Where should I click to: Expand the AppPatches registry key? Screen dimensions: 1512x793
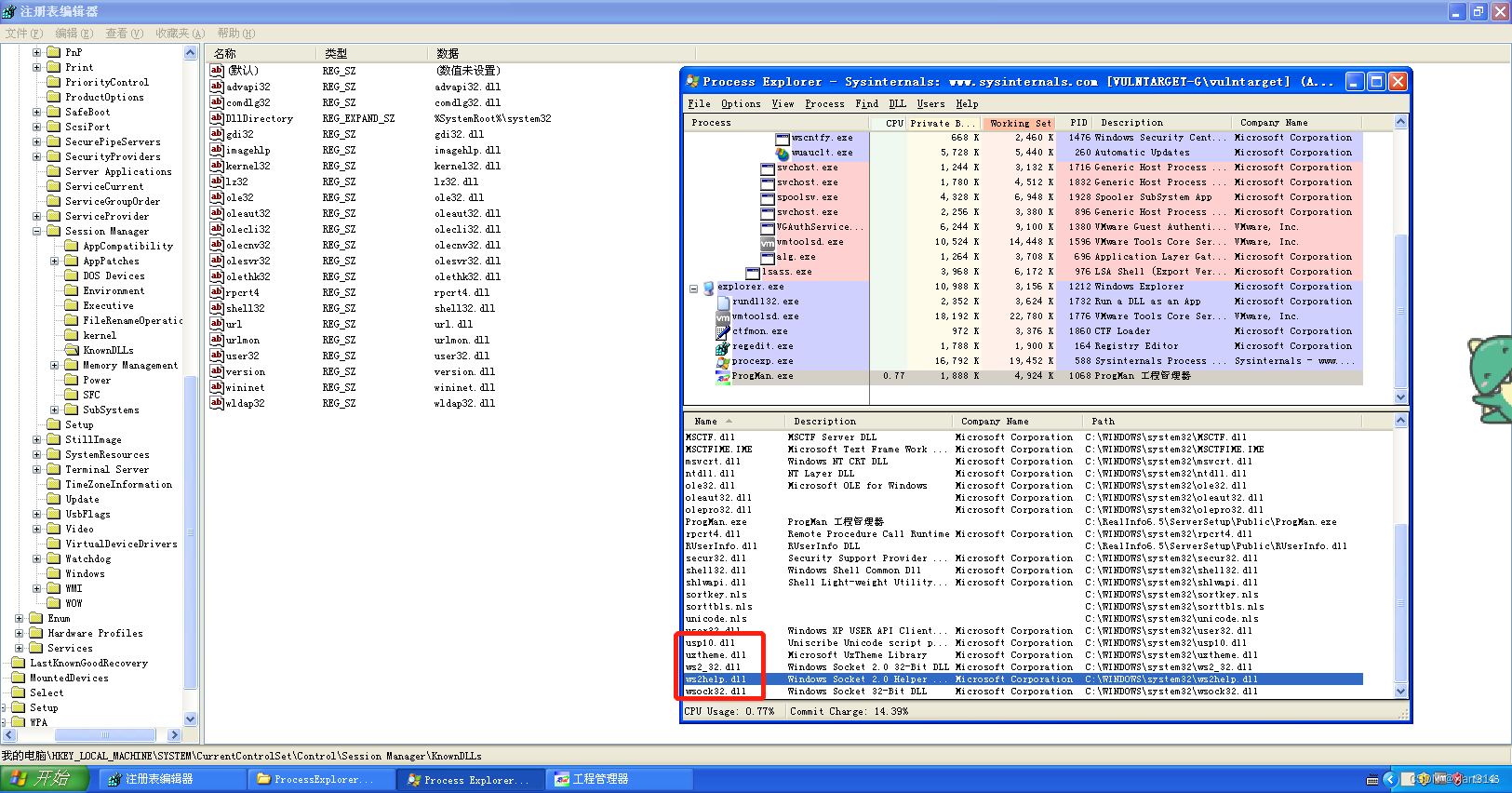coord(54,261)
